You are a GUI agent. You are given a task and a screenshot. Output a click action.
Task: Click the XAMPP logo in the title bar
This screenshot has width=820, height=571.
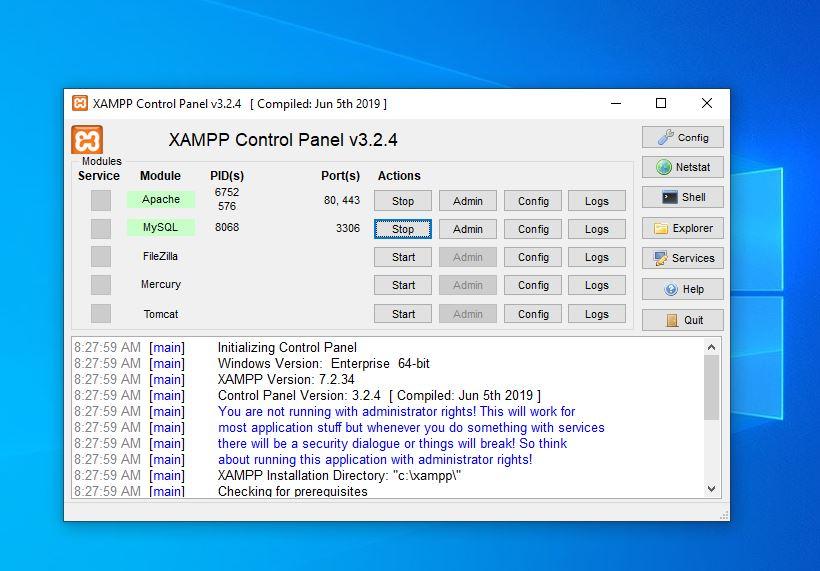click(80, 103)
